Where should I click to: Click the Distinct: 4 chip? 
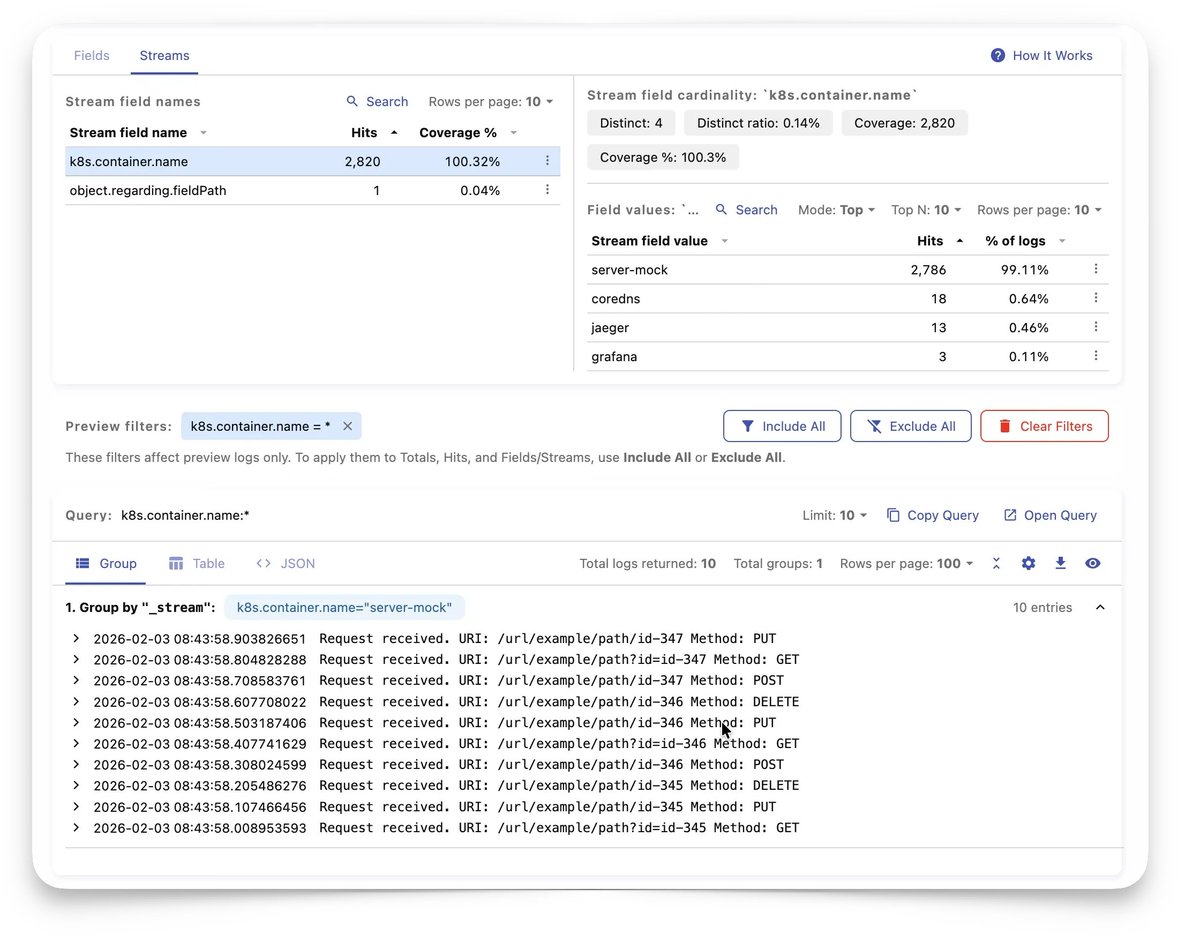[631, 123]
